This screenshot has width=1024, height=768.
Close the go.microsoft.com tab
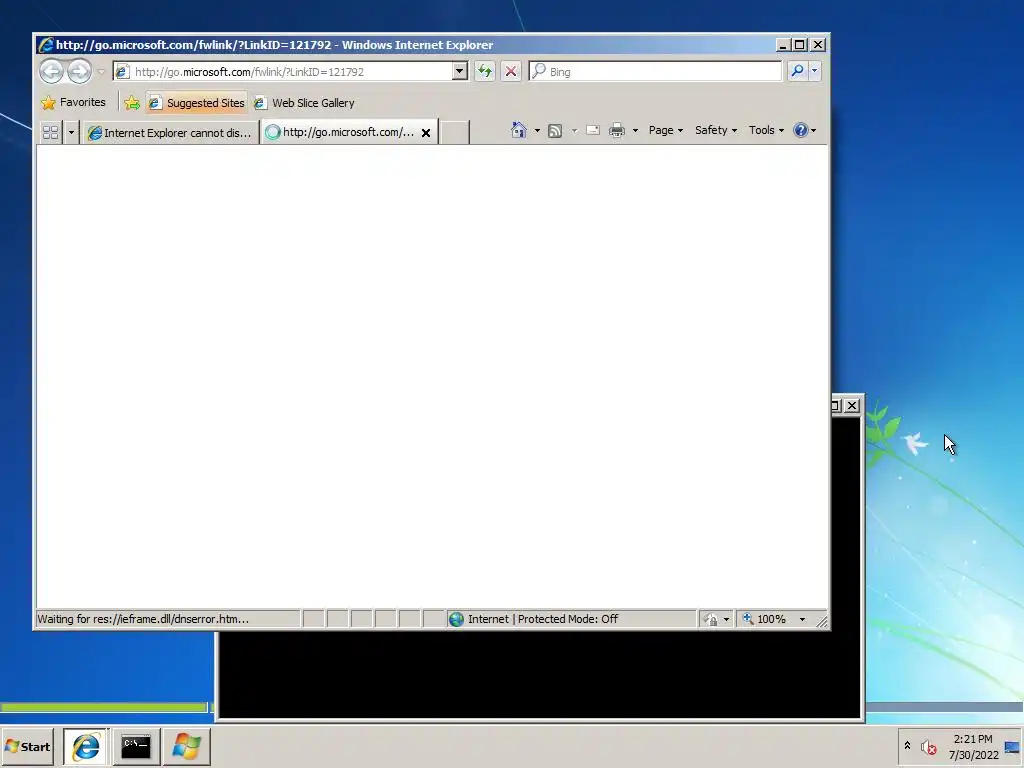pyautogui.click(x=426, y=133)
